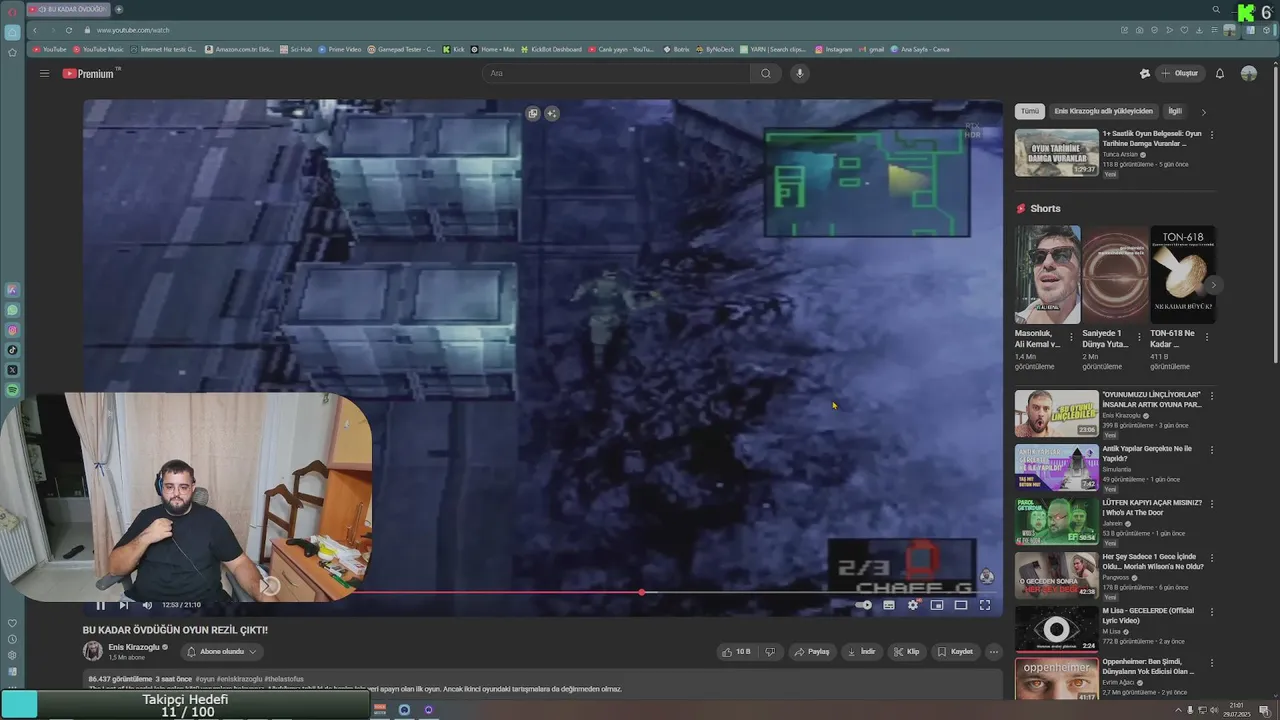The image size is (1280, 720).
Task: Open the Oyun Tarihine Damga Vuranlar thumbnail
Action: (x=1056, y=153)
